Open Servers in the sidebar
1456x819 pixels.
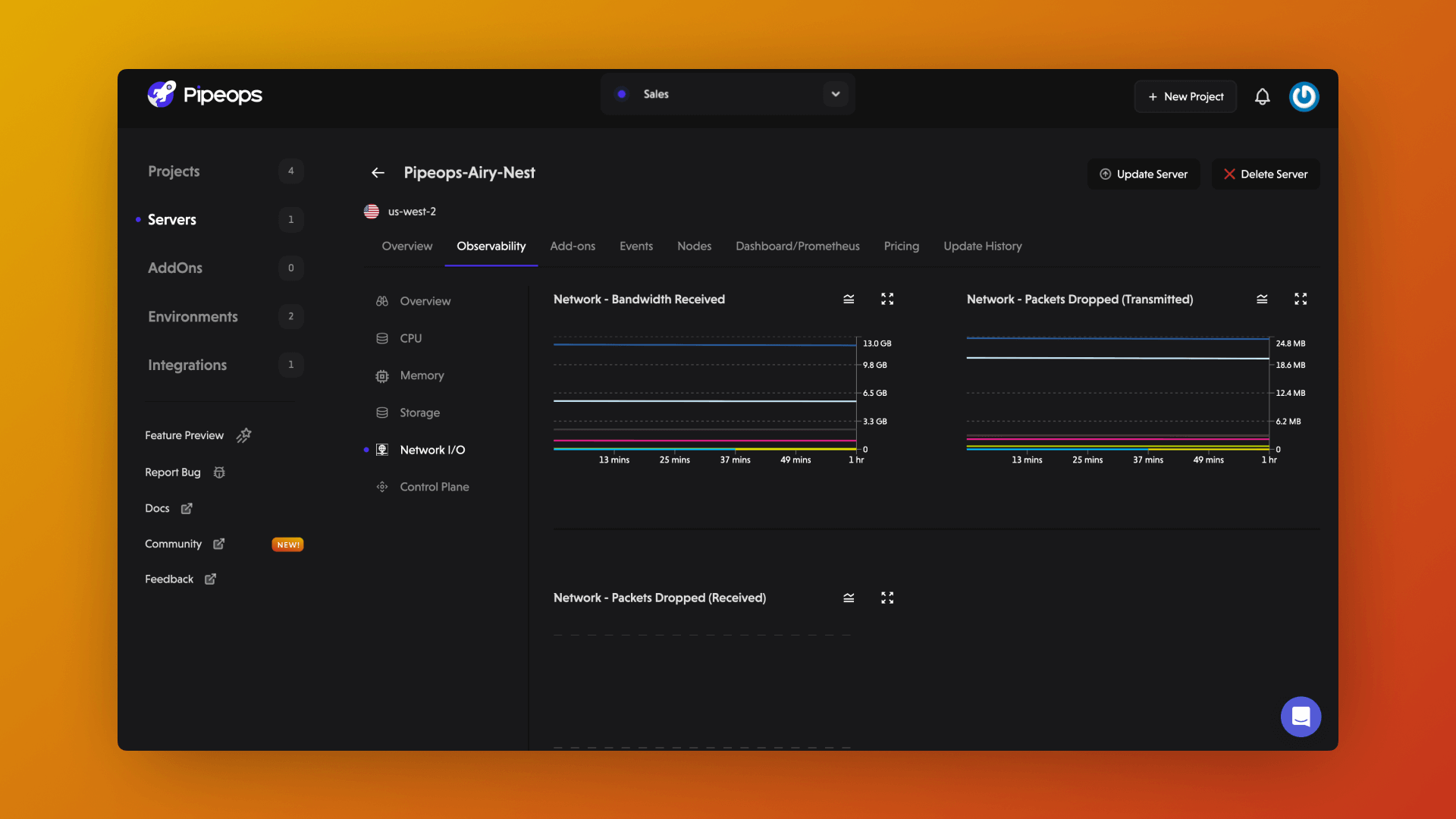pos(172,220)
